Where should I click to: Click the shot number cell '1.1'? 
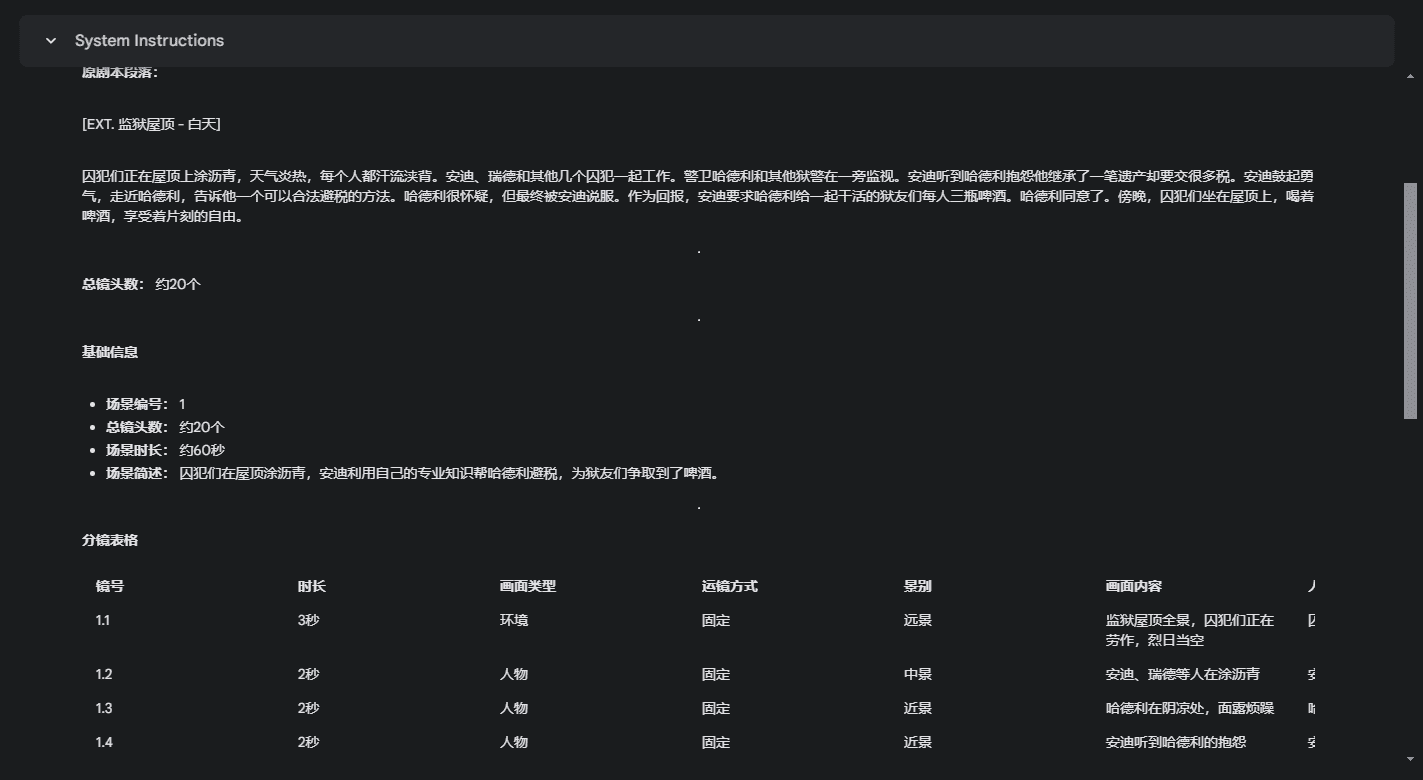[103, 620]
